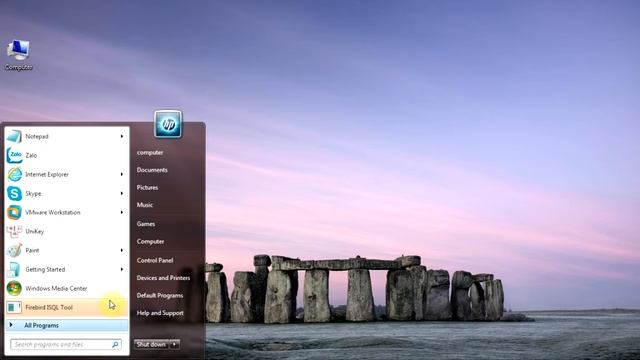The width and height of the screenshot is (640, 360).
Task: Open the Computer desktop icon
Action: tap(18, 55)
